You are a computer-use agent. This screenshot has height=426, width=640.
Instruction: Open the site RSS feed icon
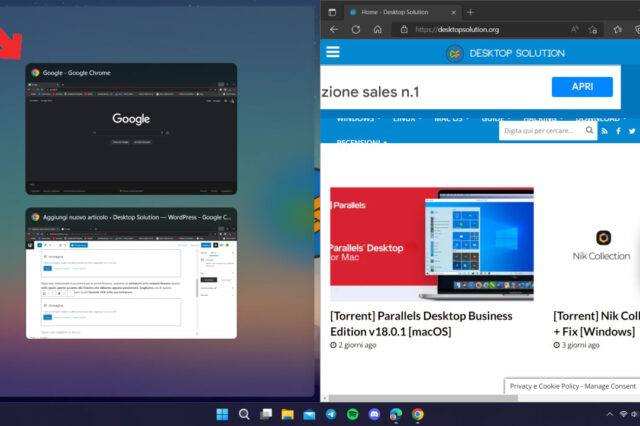click(605, 131)
